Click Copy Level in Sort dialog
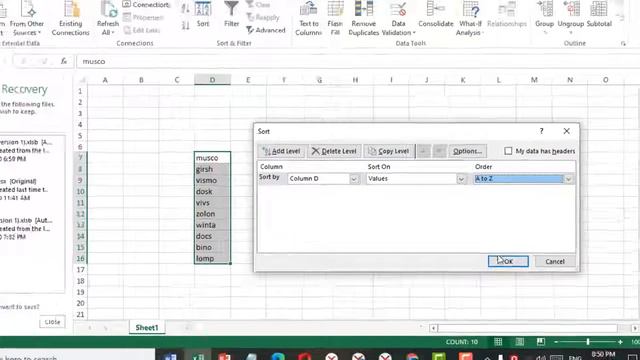Image resolution: width=640 pixels, height=360 pixels. tap(389, 151)
